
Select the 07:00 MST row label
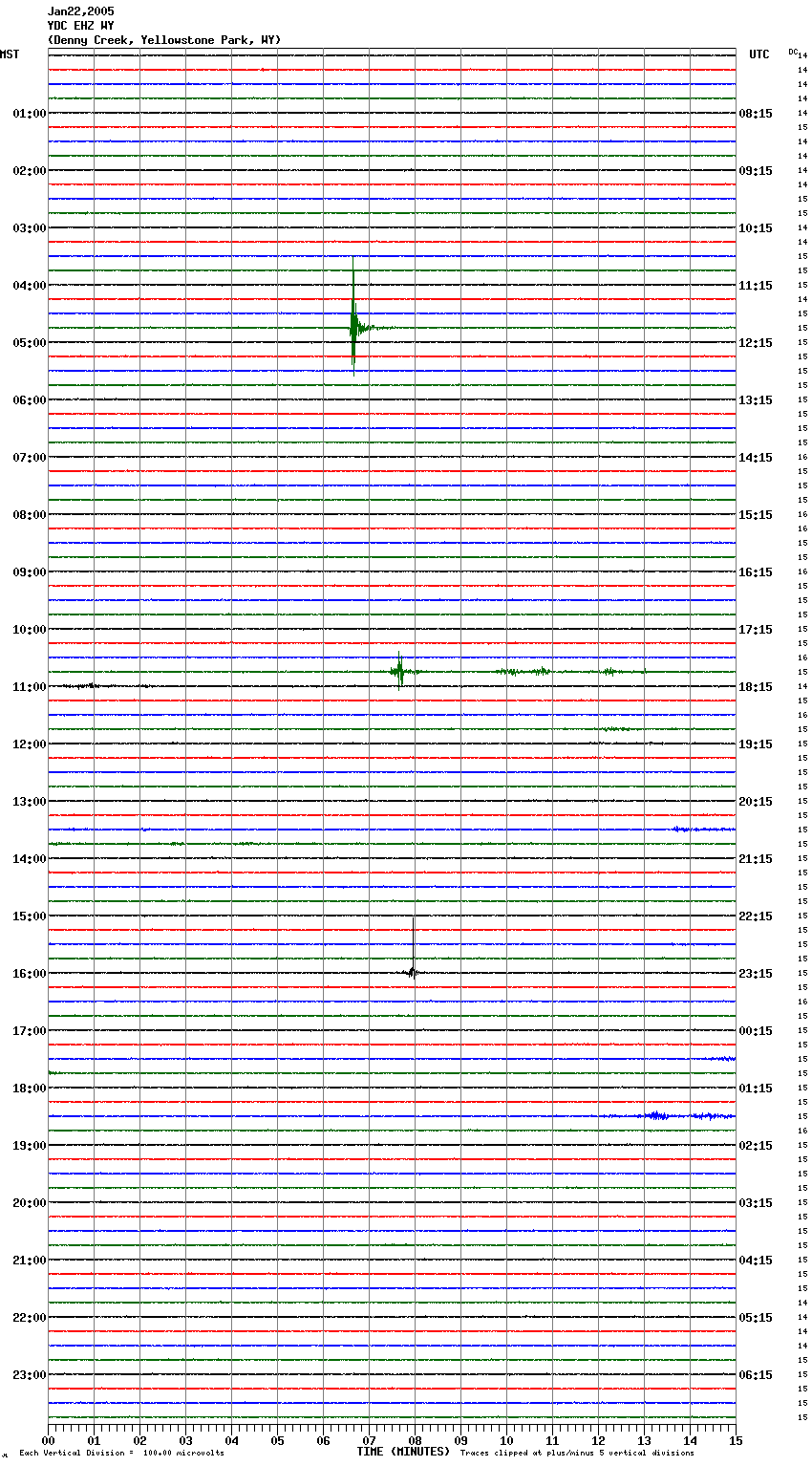[30, 458]
